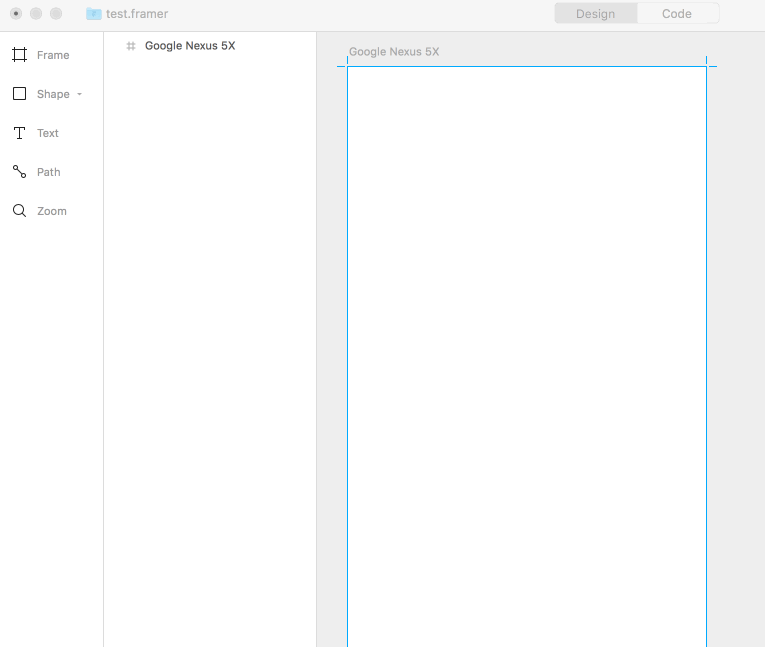
Task: Click the test.framer document title
Action: pos(137,14)
